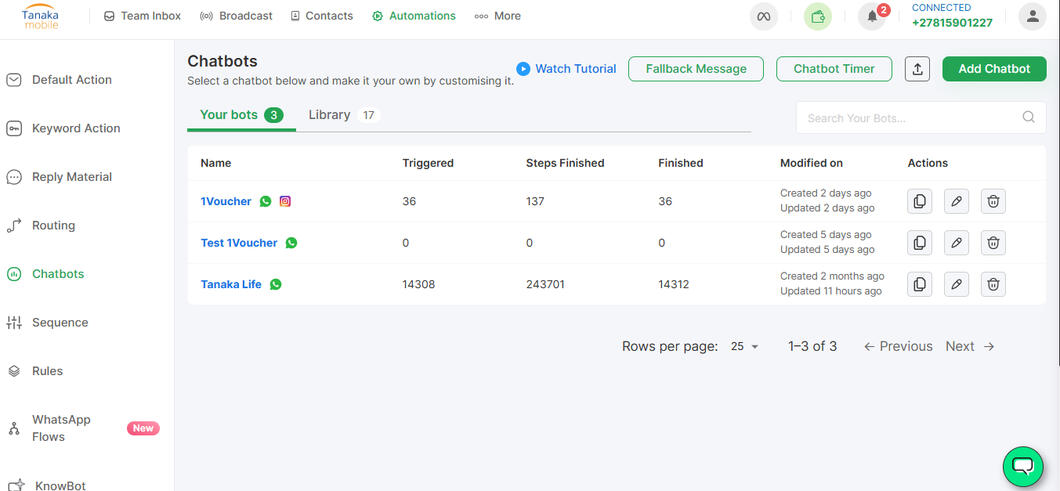
Task: Click the Add Chatbot button
Action: 994,69
